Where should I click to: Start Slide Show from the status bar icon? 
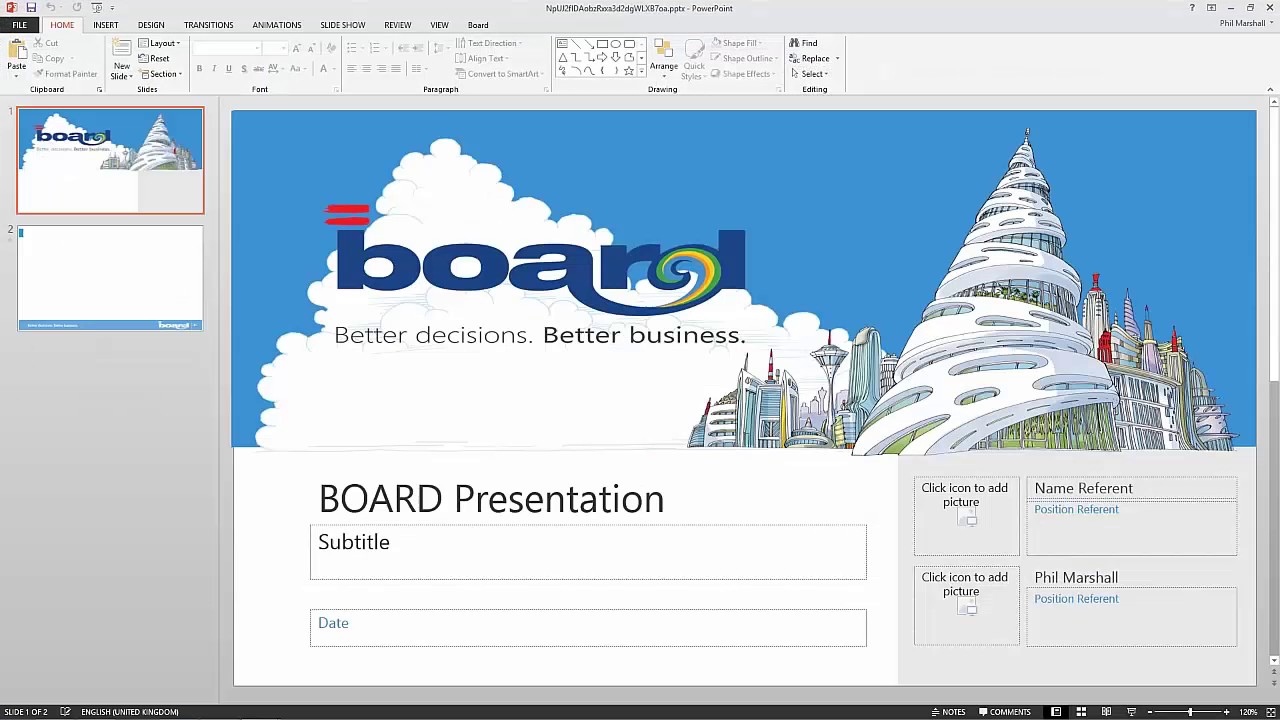(1131, 712)
